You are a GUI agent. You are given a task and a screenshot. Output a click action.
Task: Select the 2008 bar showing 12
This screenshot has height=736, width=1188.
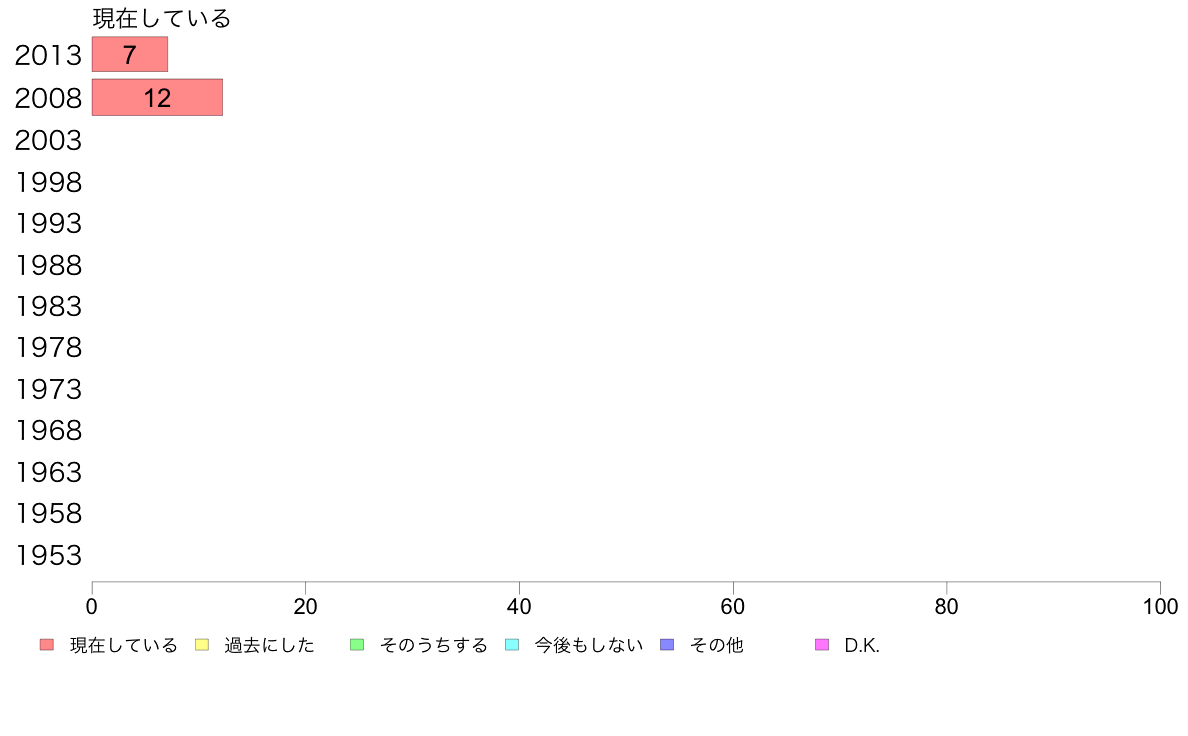pos(157,97)
